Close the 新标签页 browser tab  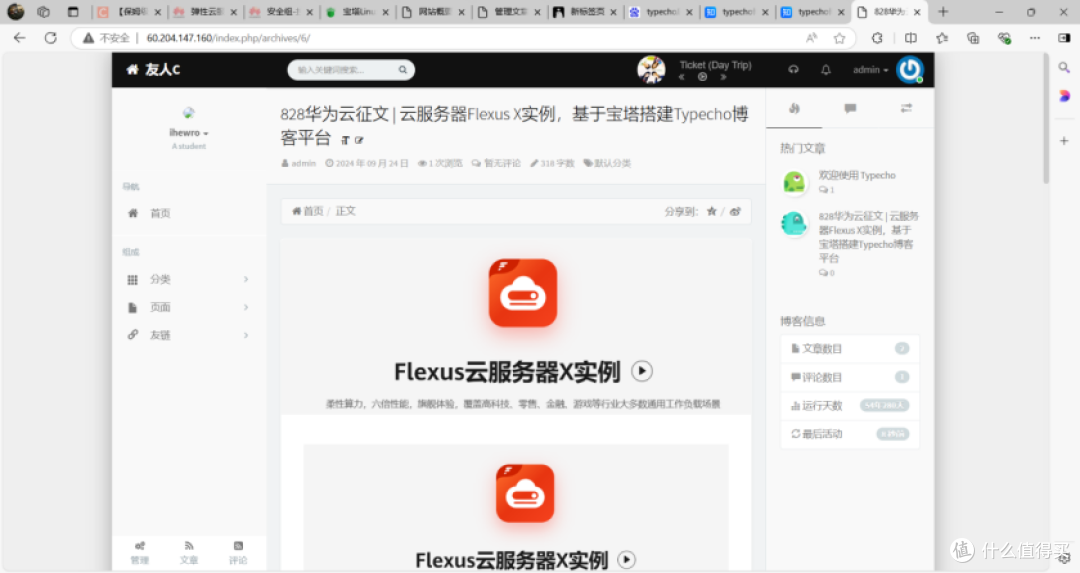(613, 12)
